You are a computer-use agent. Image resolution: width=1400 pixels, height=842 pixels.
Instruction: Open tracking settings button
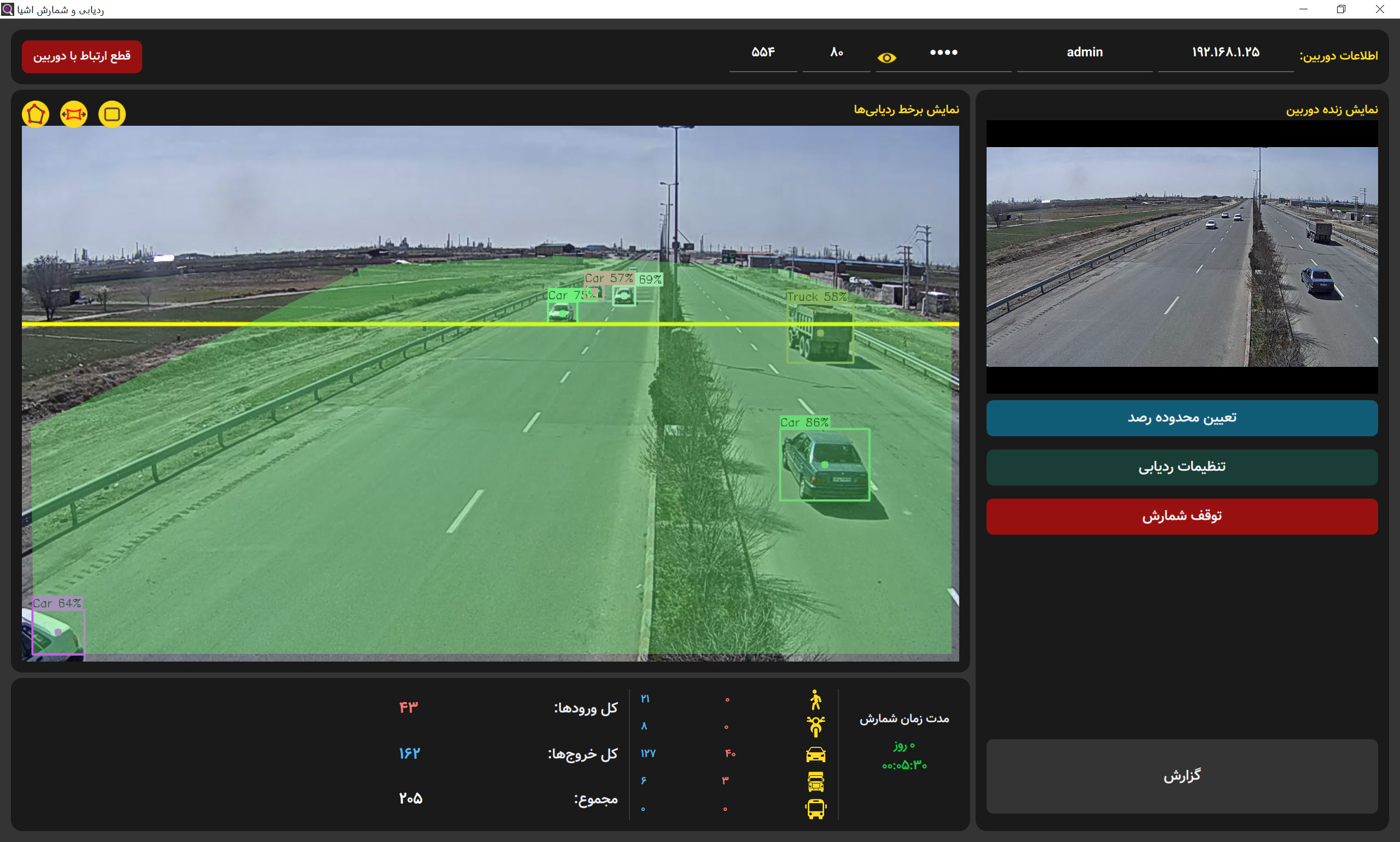pos(1181,467)
